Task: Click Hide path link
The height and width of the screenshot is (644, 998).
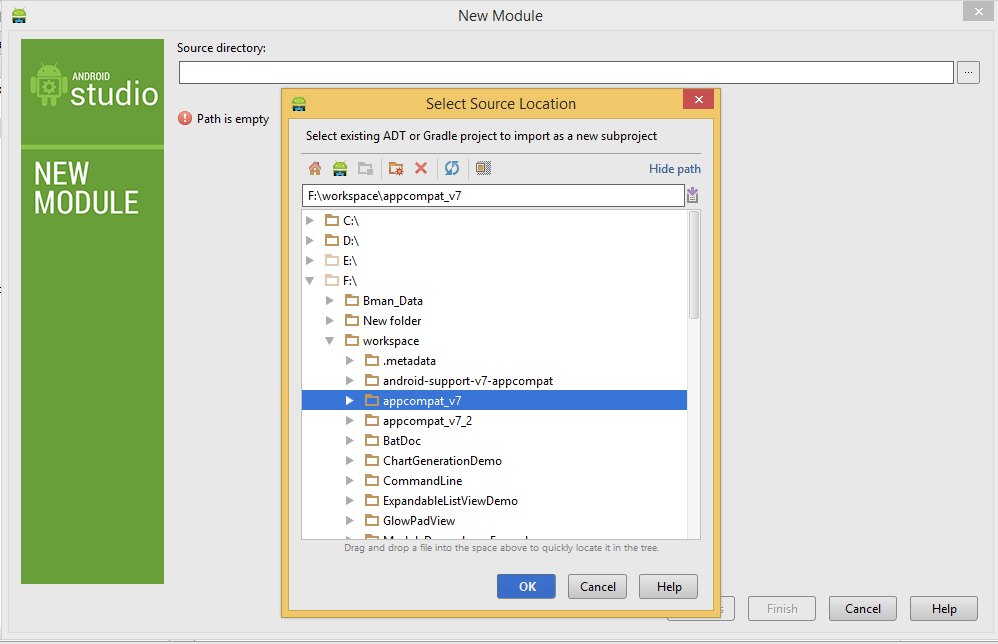Action: pyautogui.click(x=675, y=169)
